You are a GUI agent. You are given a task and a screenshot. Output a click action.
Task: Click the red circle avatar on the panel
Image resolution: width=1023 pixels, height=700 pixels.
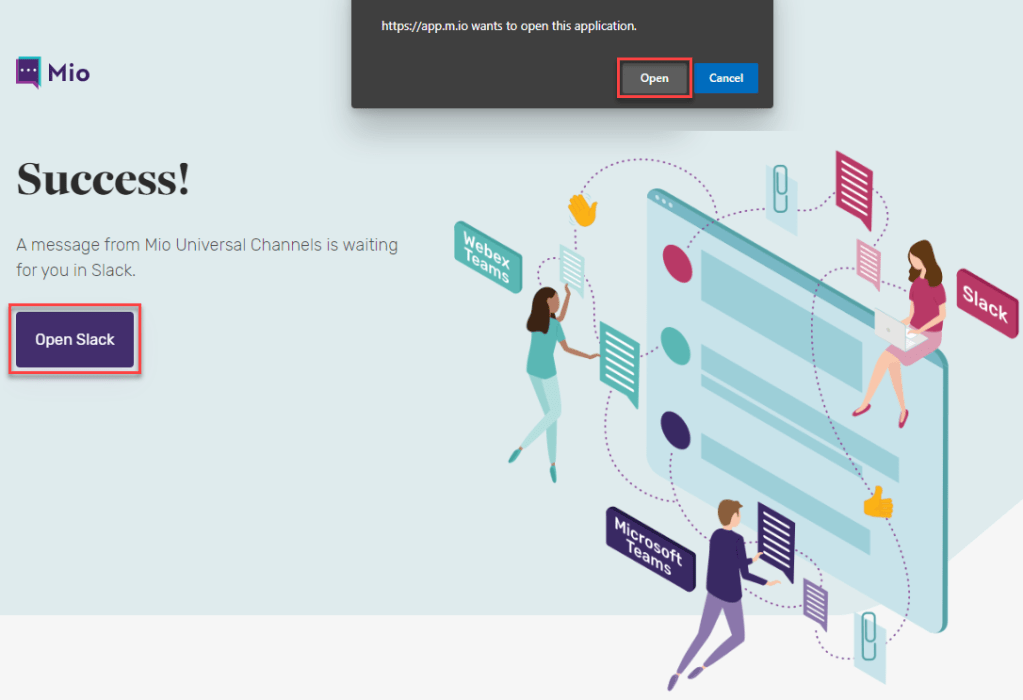[x=677, y=263]
